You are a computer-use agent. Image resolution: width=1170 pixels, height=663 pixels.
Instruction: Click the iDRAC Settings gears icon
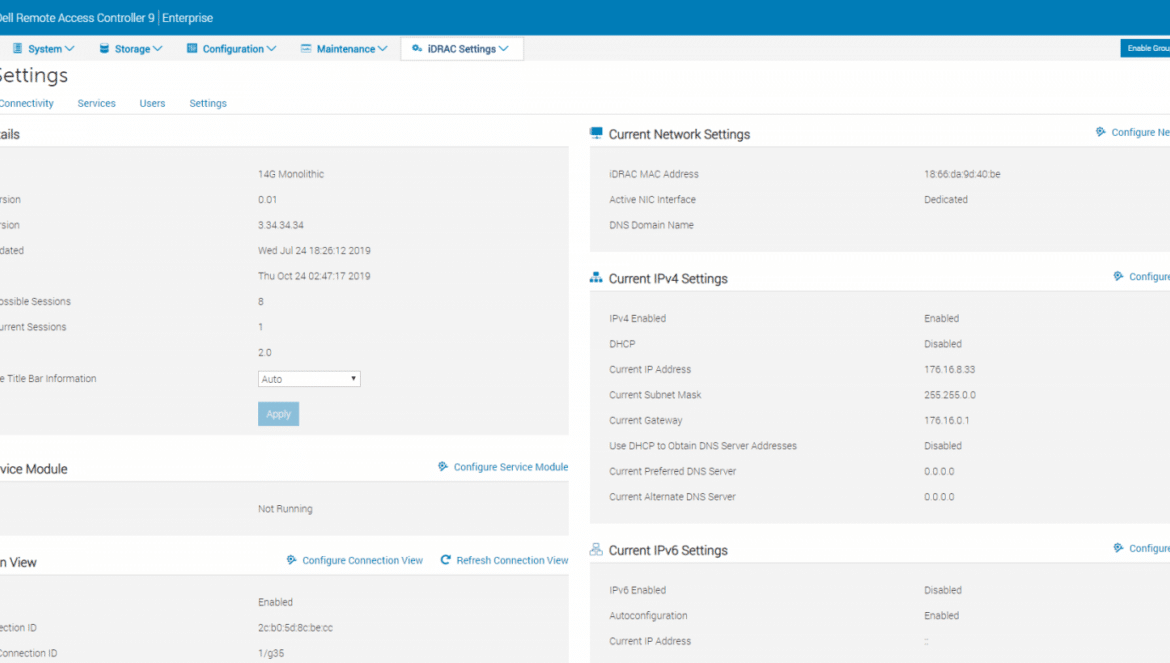coord(417,48)
